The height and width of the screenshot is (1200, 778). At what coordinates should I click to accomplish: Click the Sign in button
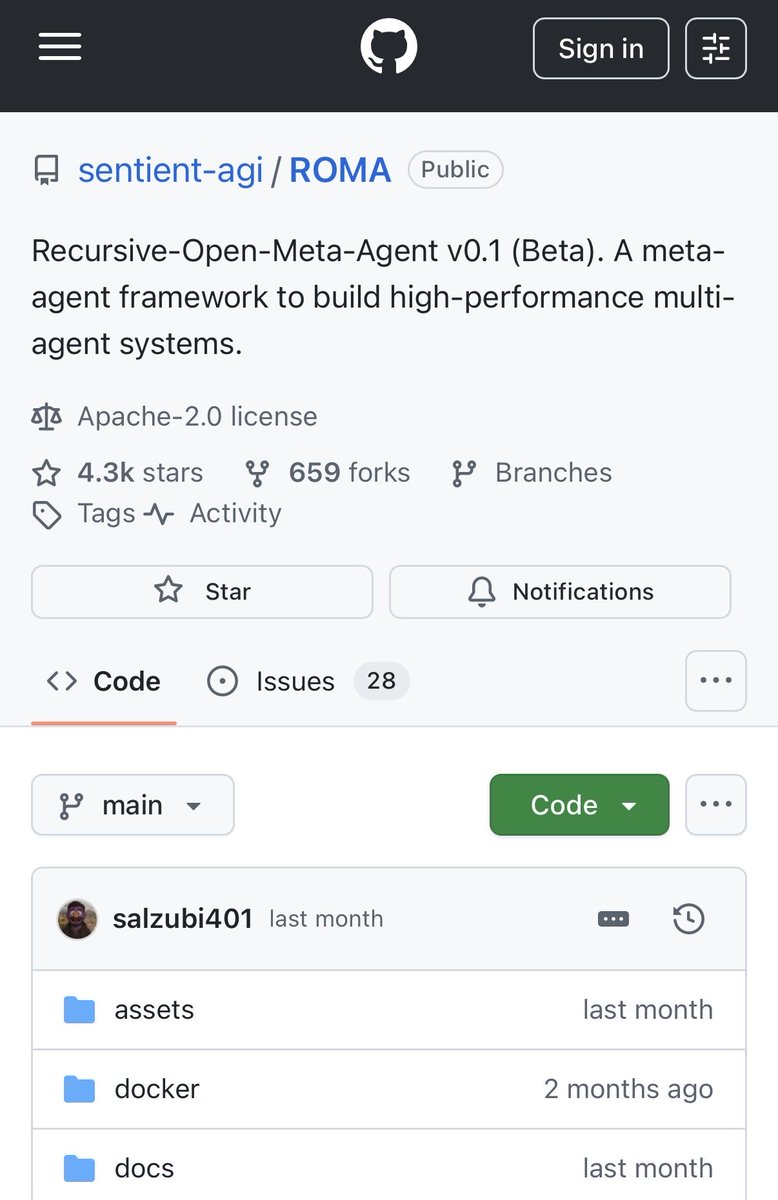pyautogui.click(x=600, y=48)
